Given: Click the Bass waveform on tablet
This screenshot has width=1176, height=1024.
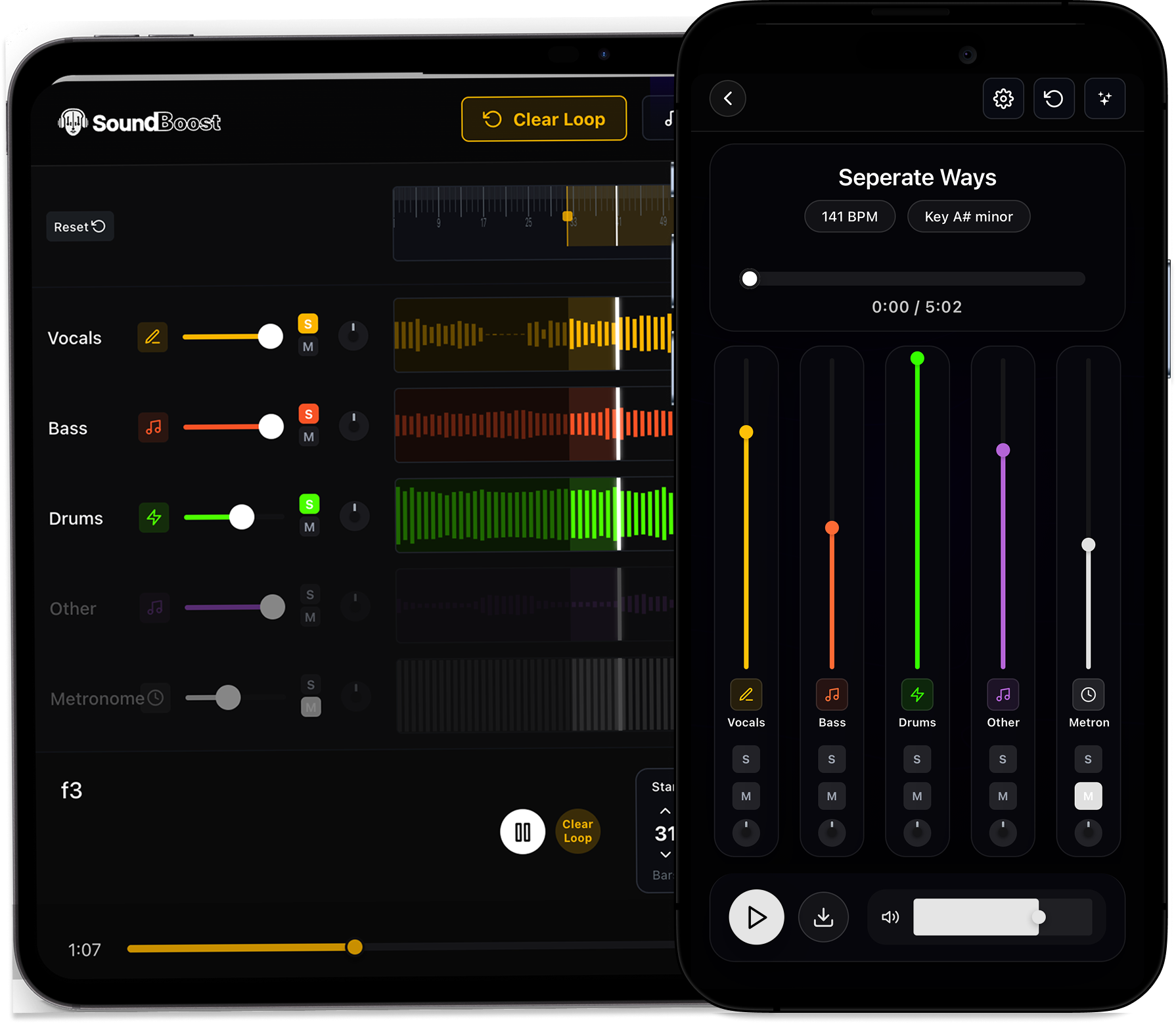Looking at the screenshot, I should (533, 424).
